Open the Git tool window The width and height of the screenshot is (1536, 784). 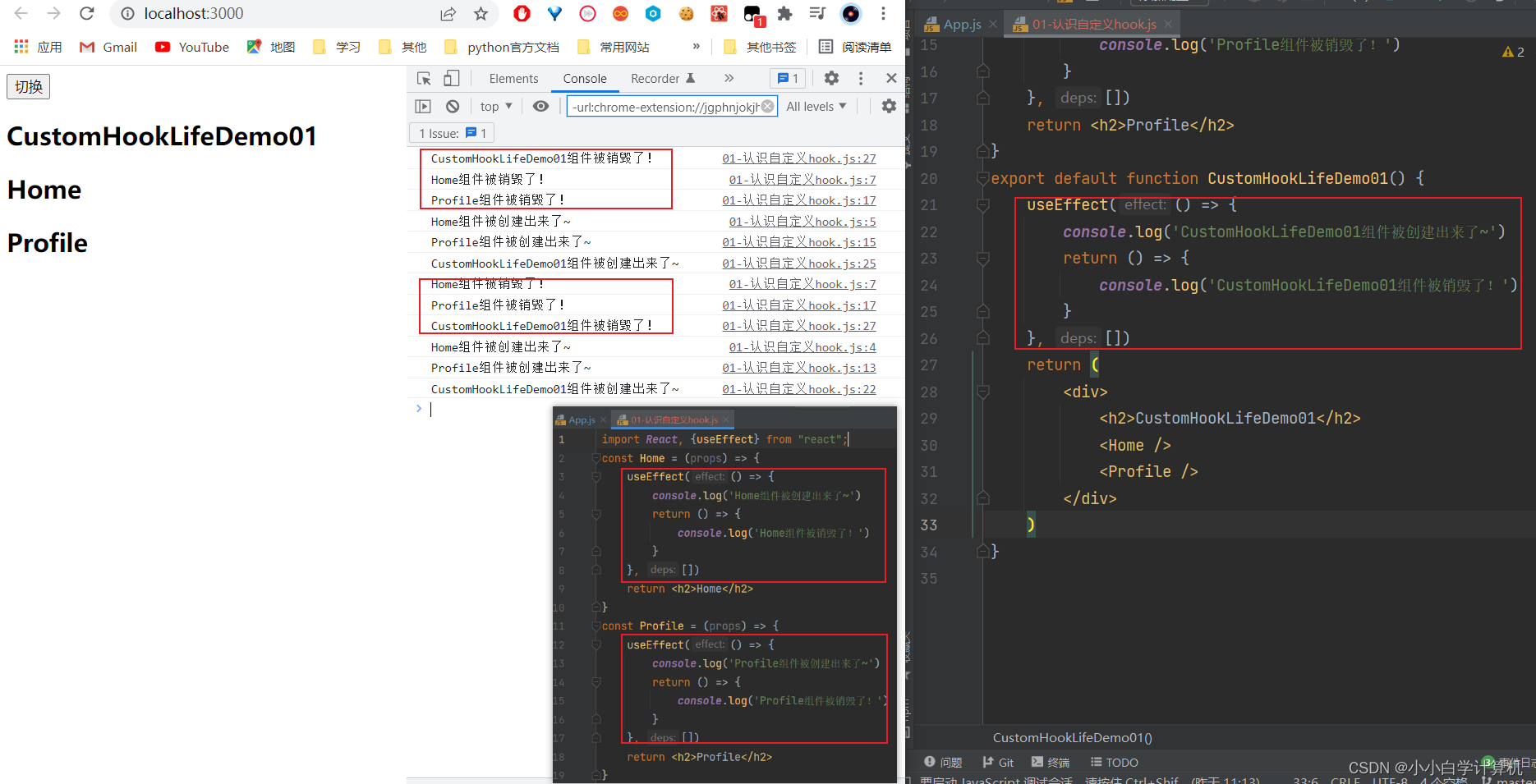[998, 763]
